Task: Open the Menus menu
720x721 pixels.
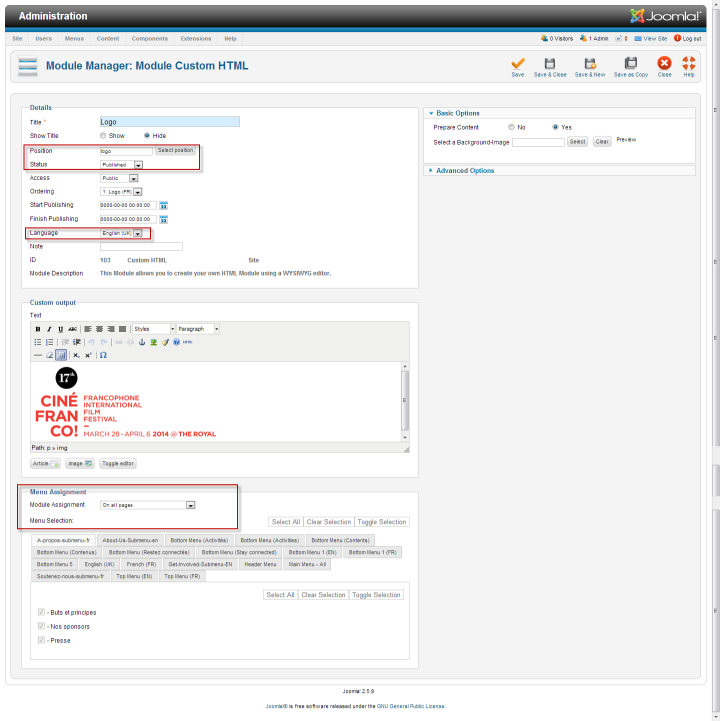Action: point(74,39)
